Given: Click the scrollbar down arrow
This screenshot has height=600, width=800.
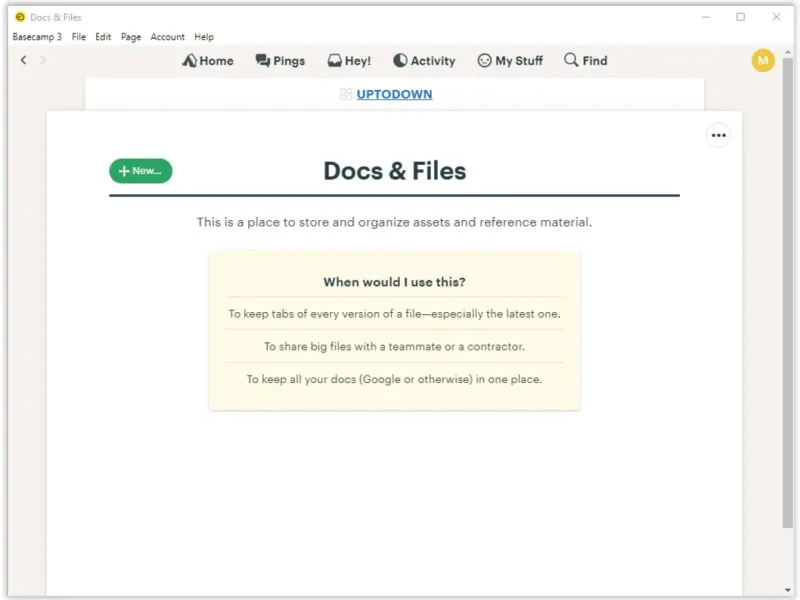Looking at the screenshot, I should pyautogui.click(x=788, y=590).
